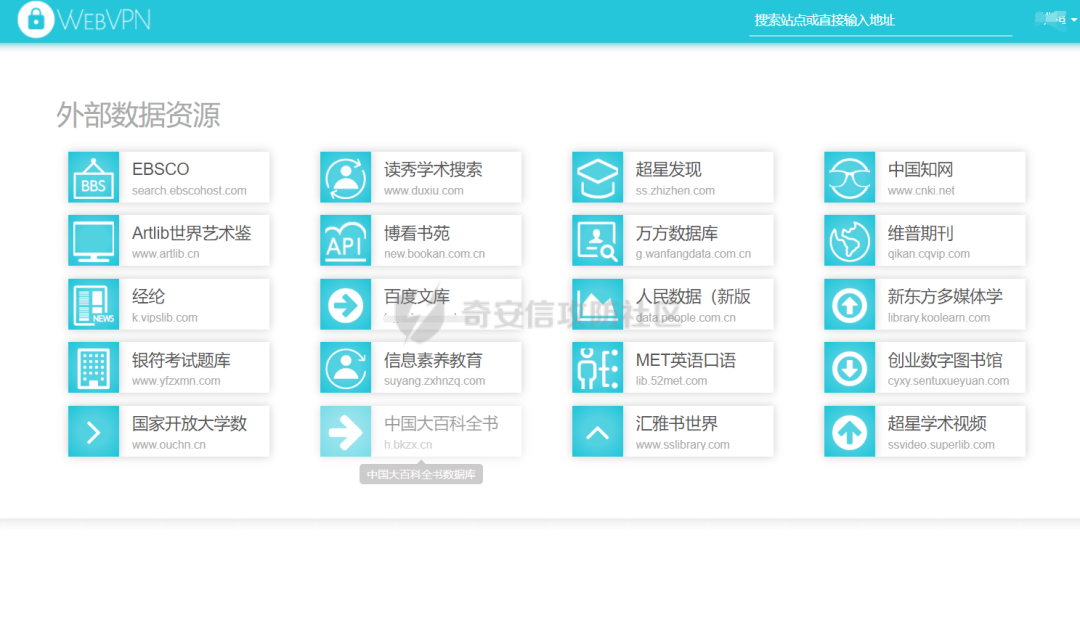Click the 博看书苑 API cloud icon
This screenshot has height=628, width=1080.
(x=346, y=241)
